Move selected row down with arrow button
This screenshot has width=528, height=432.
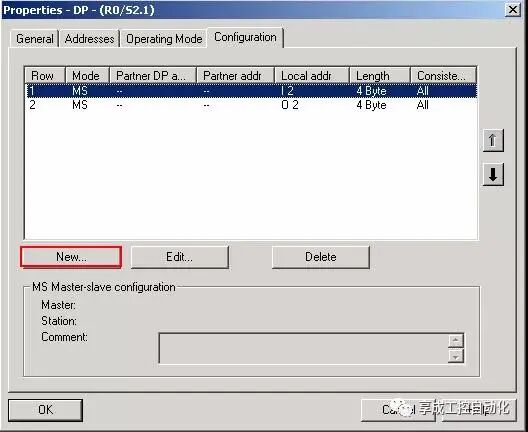click(493, 174)
